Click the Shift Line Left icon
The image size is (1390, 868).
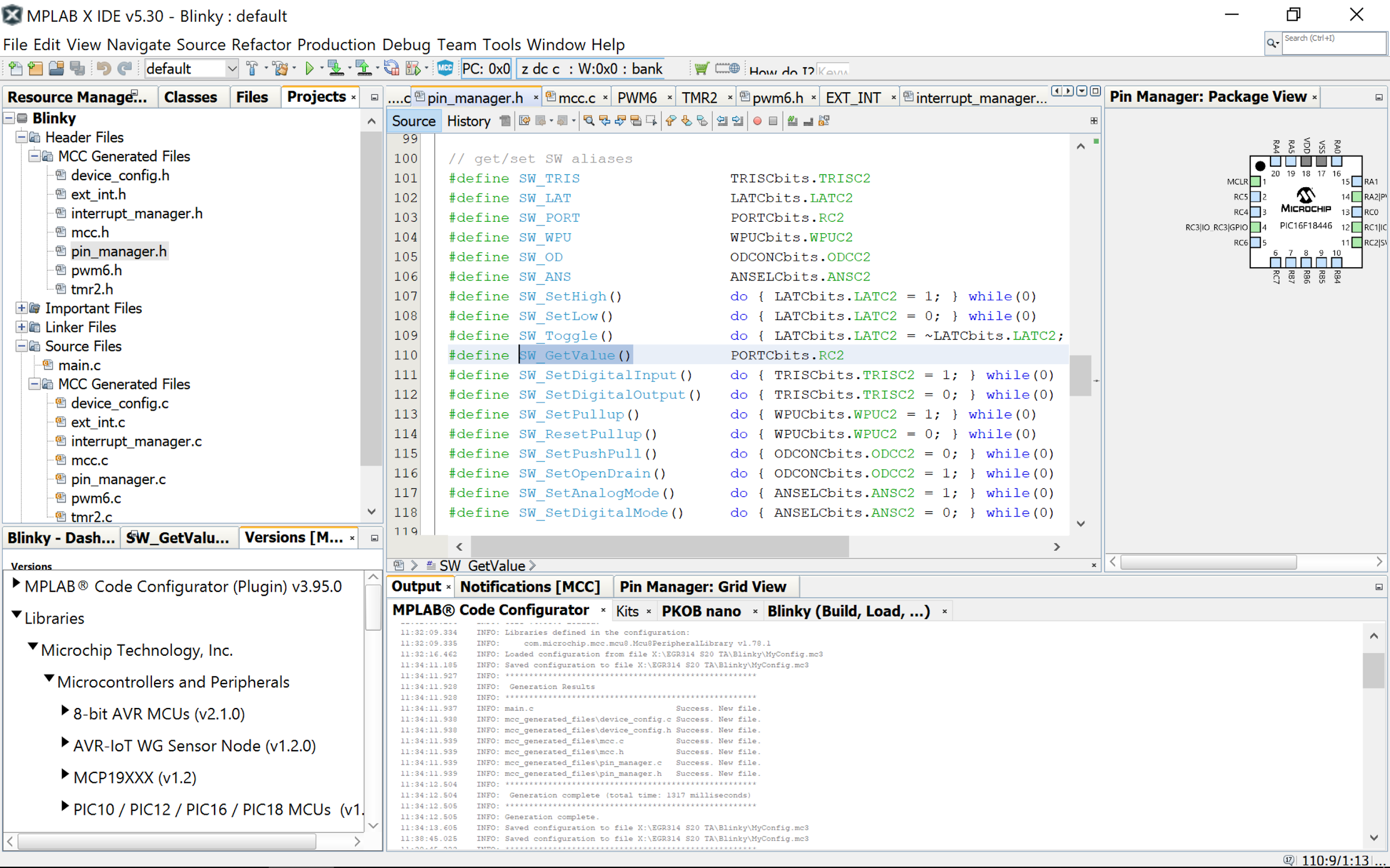tap(723, 121)
